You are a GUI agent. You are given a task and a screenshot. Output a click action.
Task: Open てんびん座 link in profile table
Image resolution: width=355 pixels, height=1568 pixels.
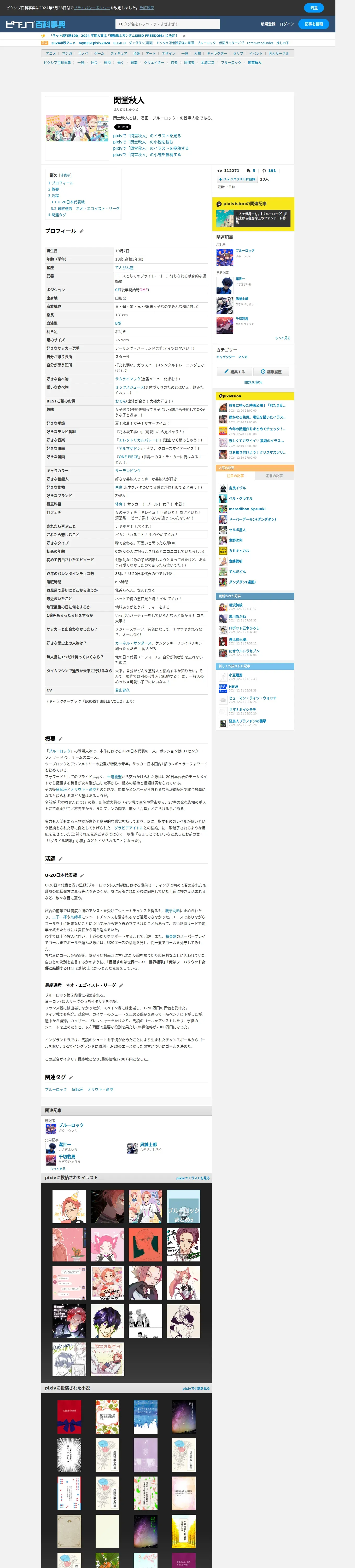[x=124, y=268]
